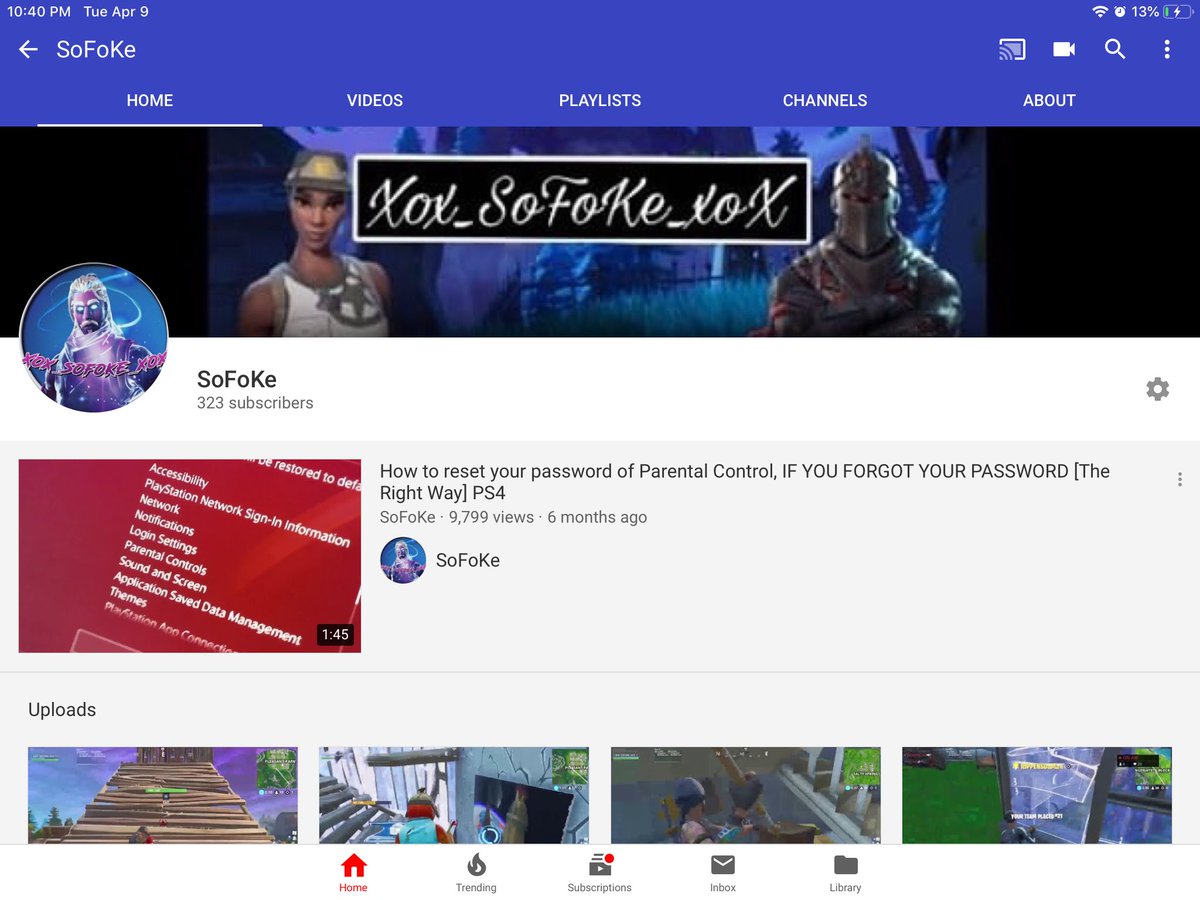Open the SoFoKe channel link under the video
Image resolution: width=1200 pixels, height=900 pixels.
[438, 560]
